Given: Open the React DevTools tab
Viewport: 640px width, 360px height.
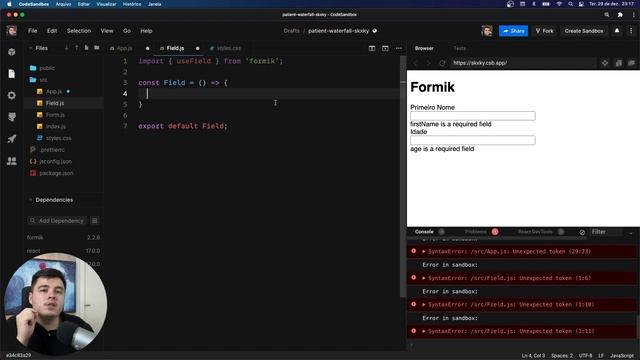Looking at the screenshot, I should click(535, 232).
